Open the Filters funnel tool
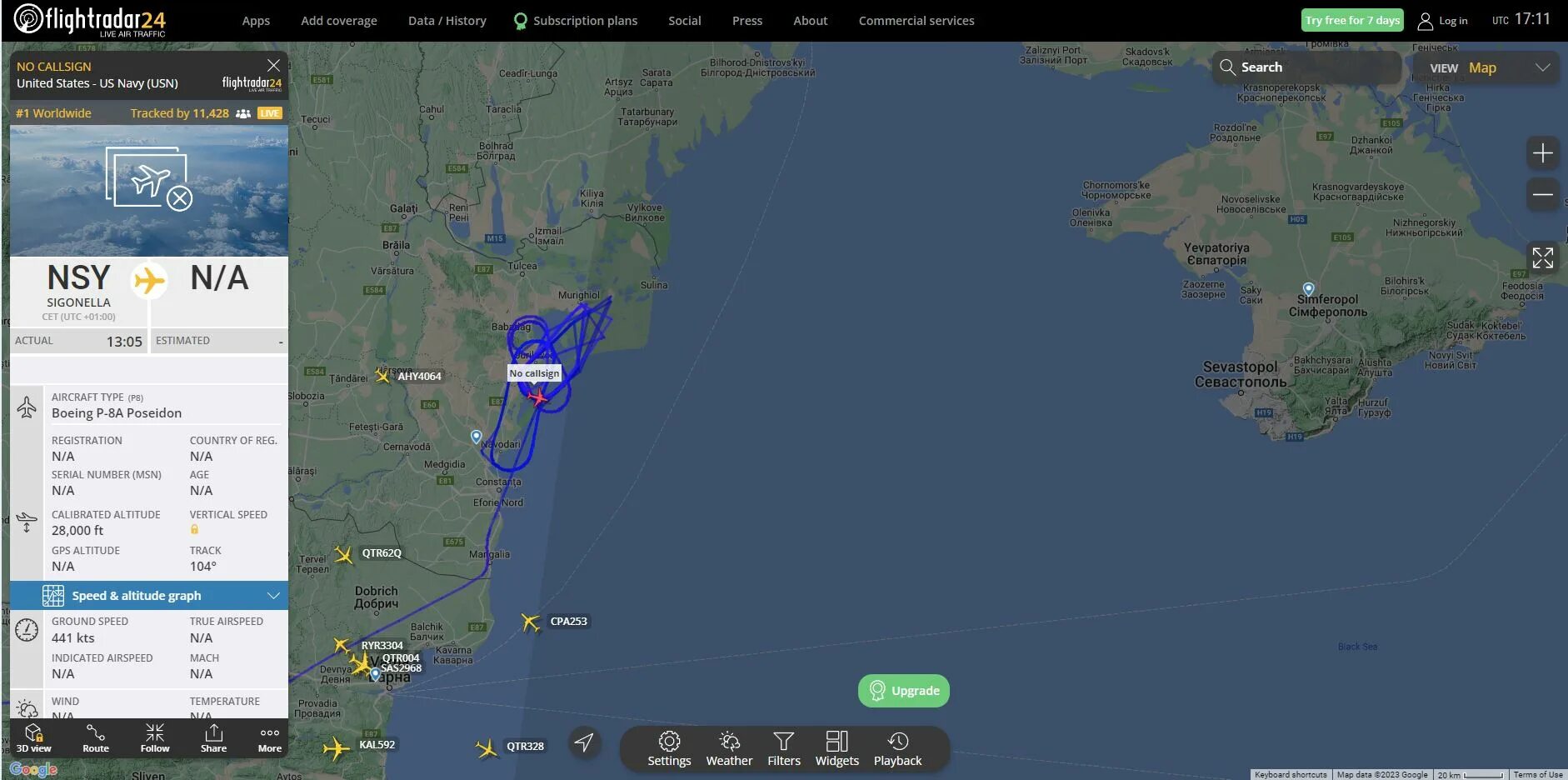 pos(783,748)
